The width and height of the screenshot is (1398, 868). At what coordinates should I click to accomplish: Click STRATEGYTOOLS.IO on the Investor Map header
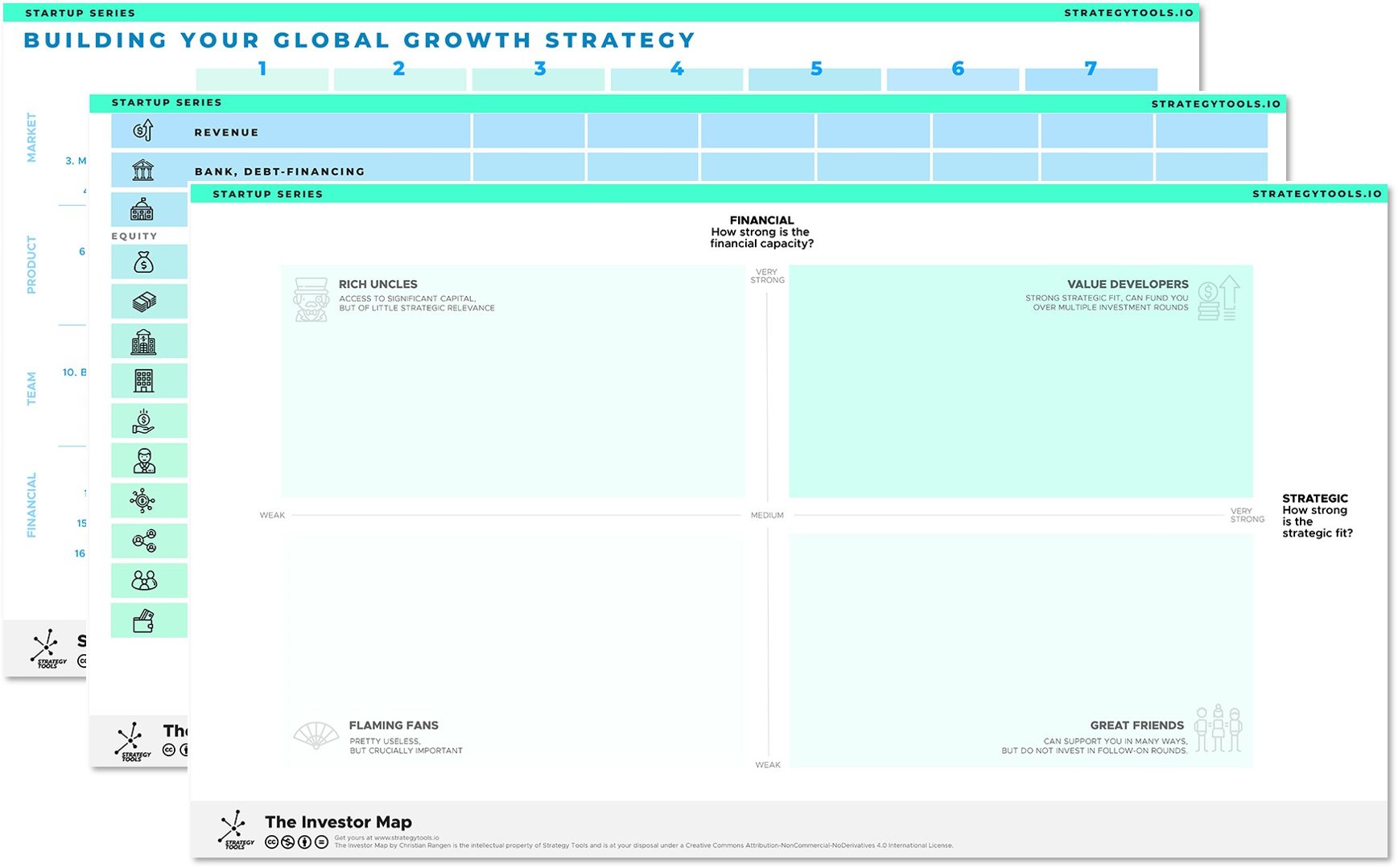1317,194
